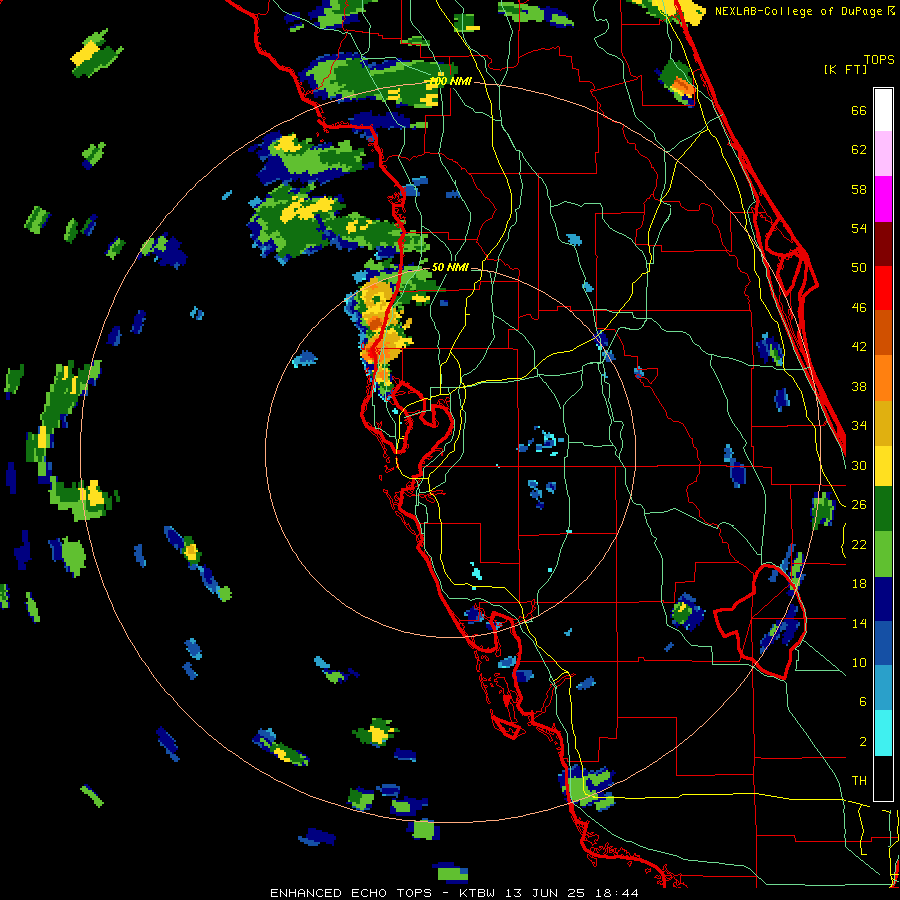Pick the burnt orange swatch below red
The image size is (900, 900).
click(x=883, y=333)
